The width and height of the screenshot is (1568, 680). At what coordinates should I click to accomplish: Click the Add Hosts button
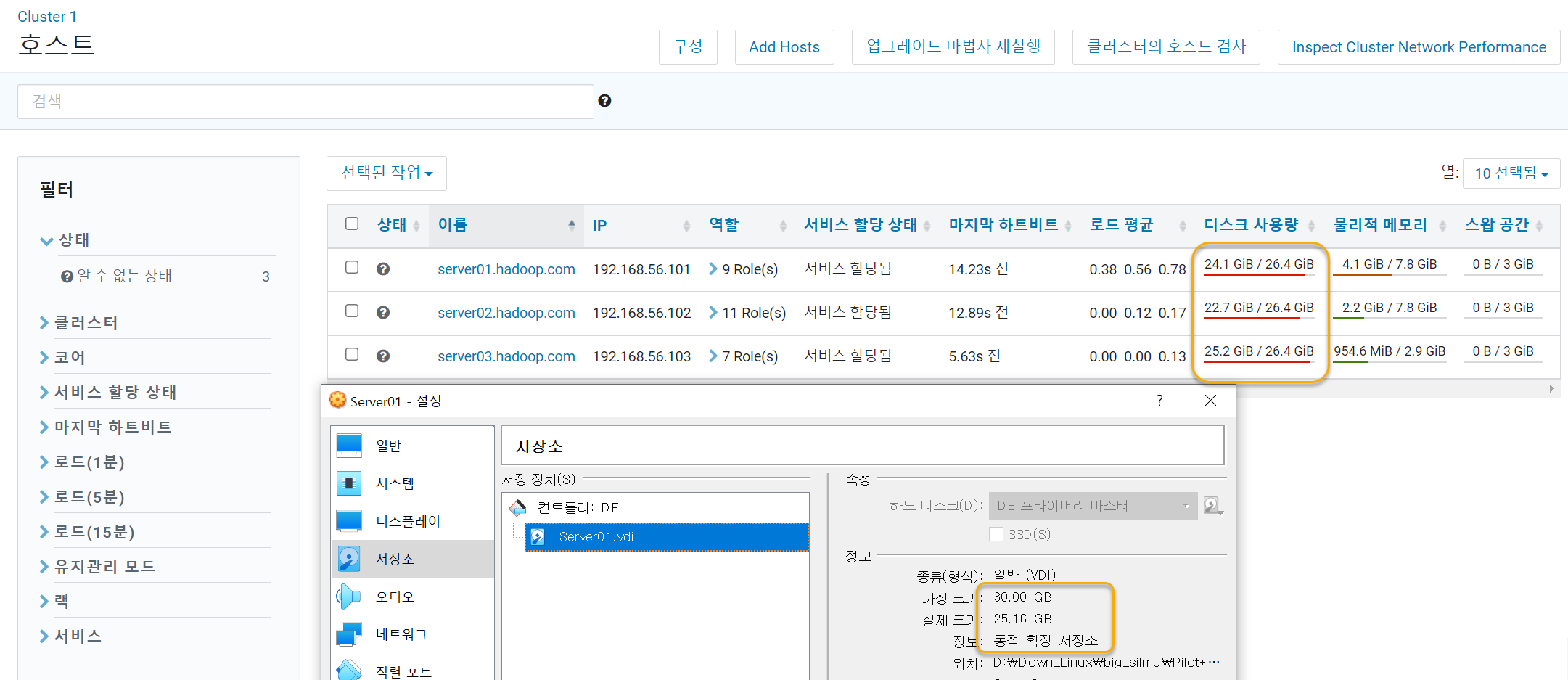(784, 47)
